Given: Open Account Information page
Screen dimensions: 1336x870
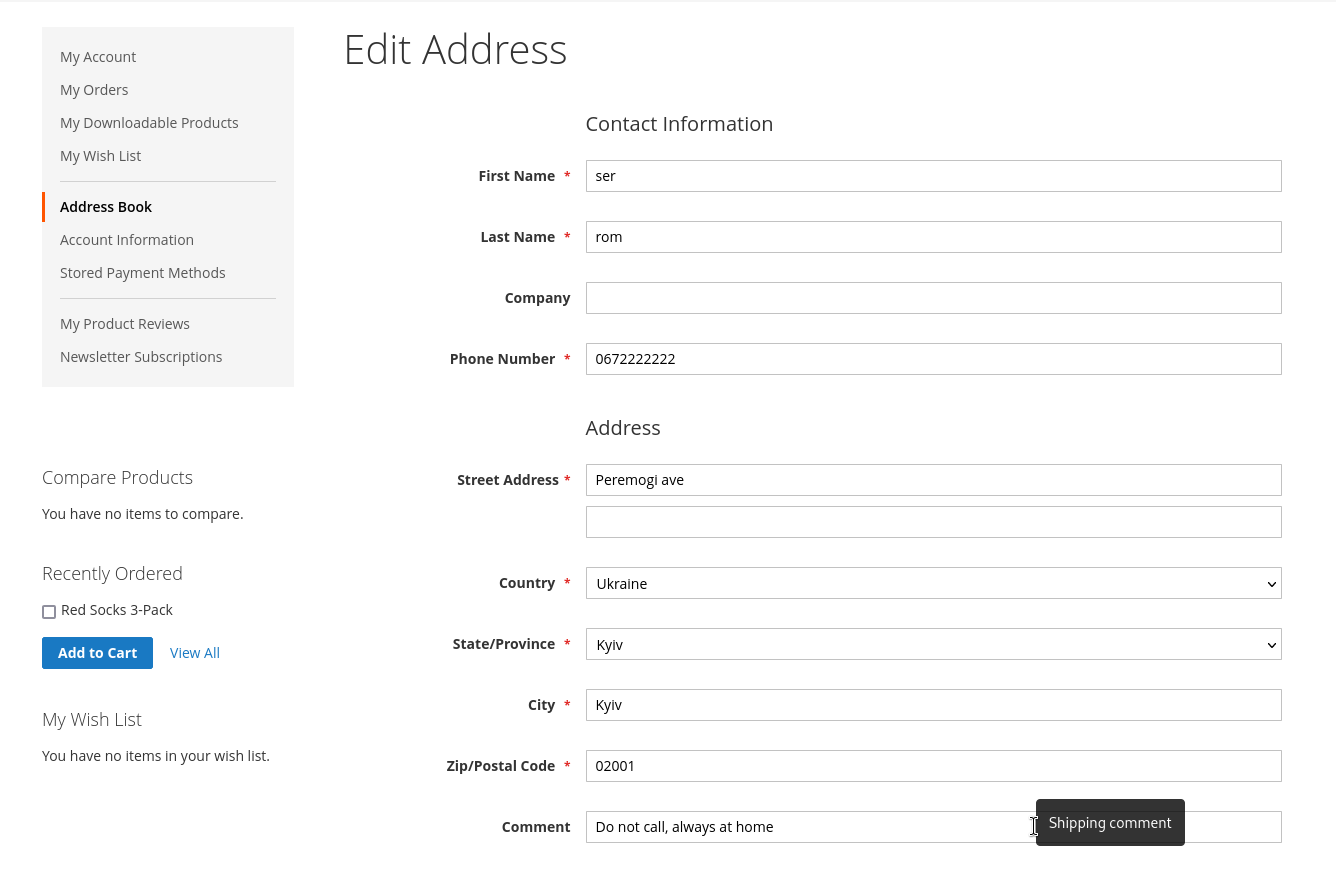Looking at the screenshot, I should click(127, 240).
